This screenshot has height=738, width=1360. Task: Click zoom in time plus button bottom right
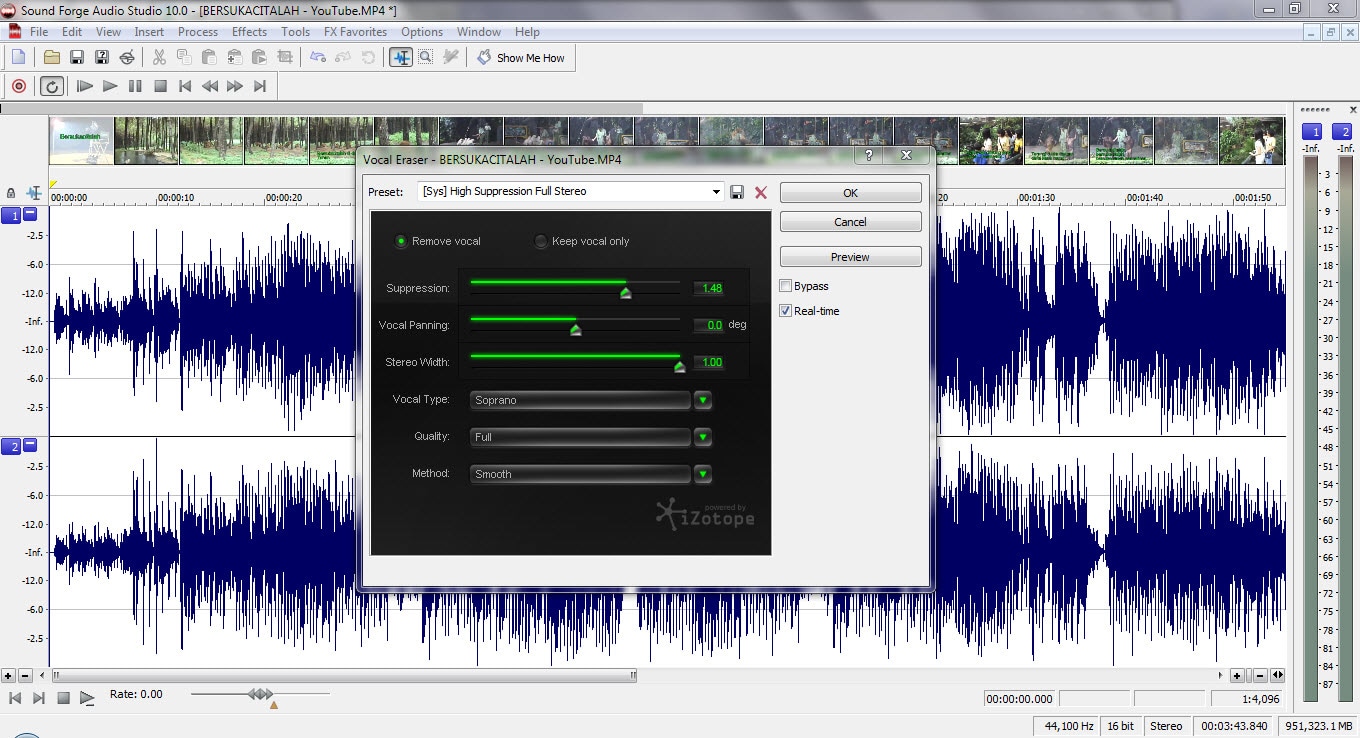[x=1236, y=675]
